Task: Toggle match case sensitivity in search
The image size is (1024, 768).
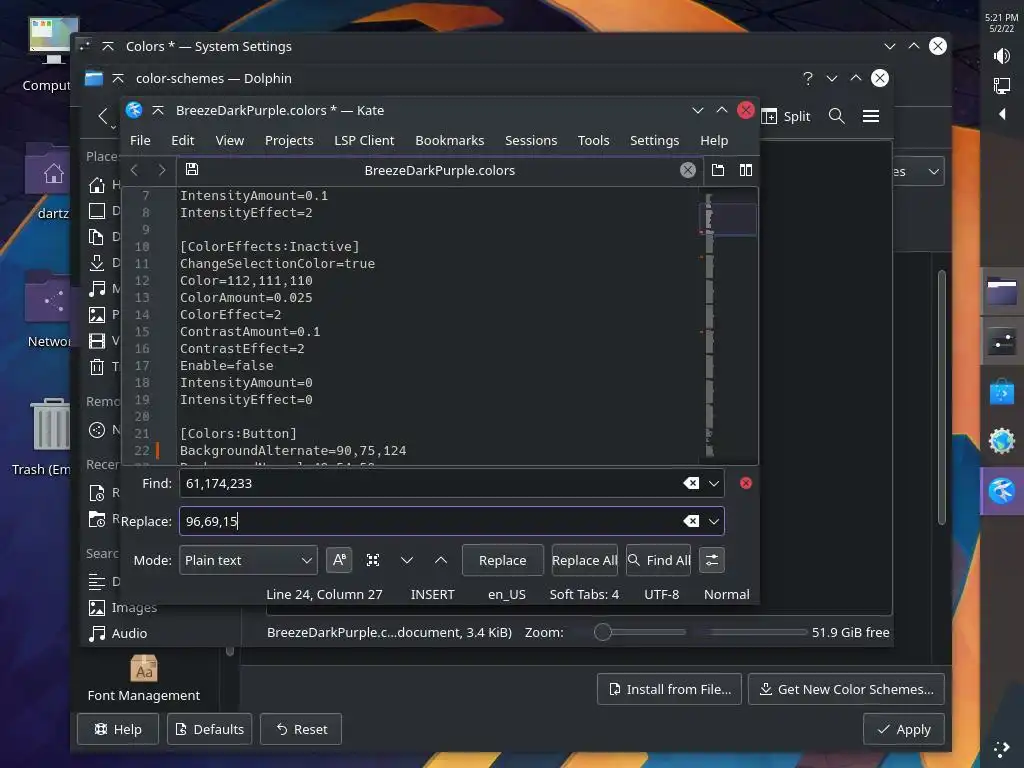Action: pyautogui.click(x=339, y=560)
